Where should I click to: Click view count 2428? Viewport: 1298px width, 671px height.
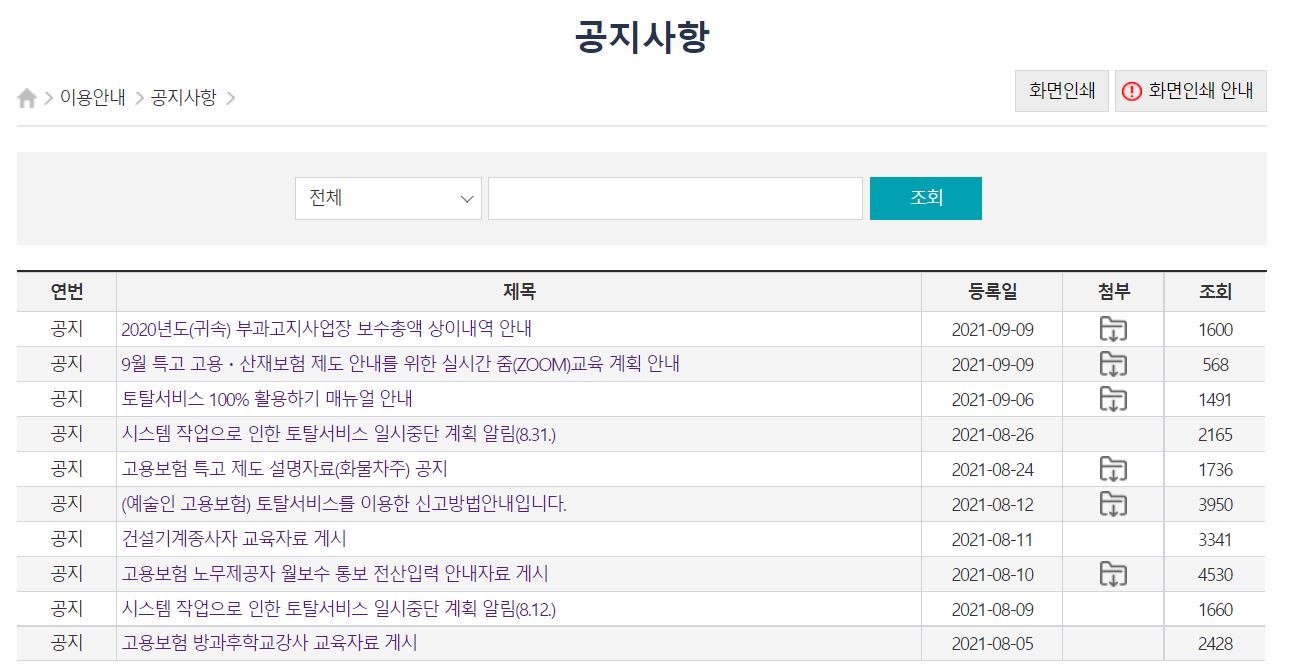pos(1215,644)
